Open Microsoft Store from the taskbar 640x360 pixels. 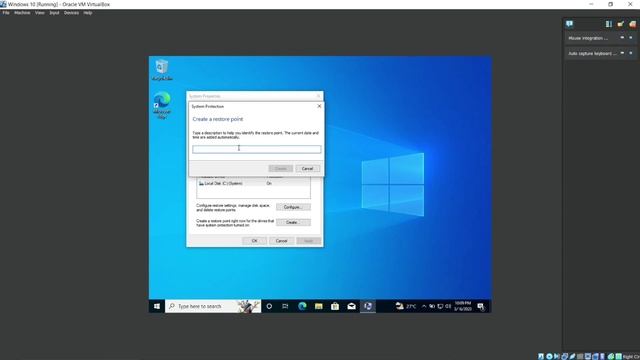click(335, 306)
